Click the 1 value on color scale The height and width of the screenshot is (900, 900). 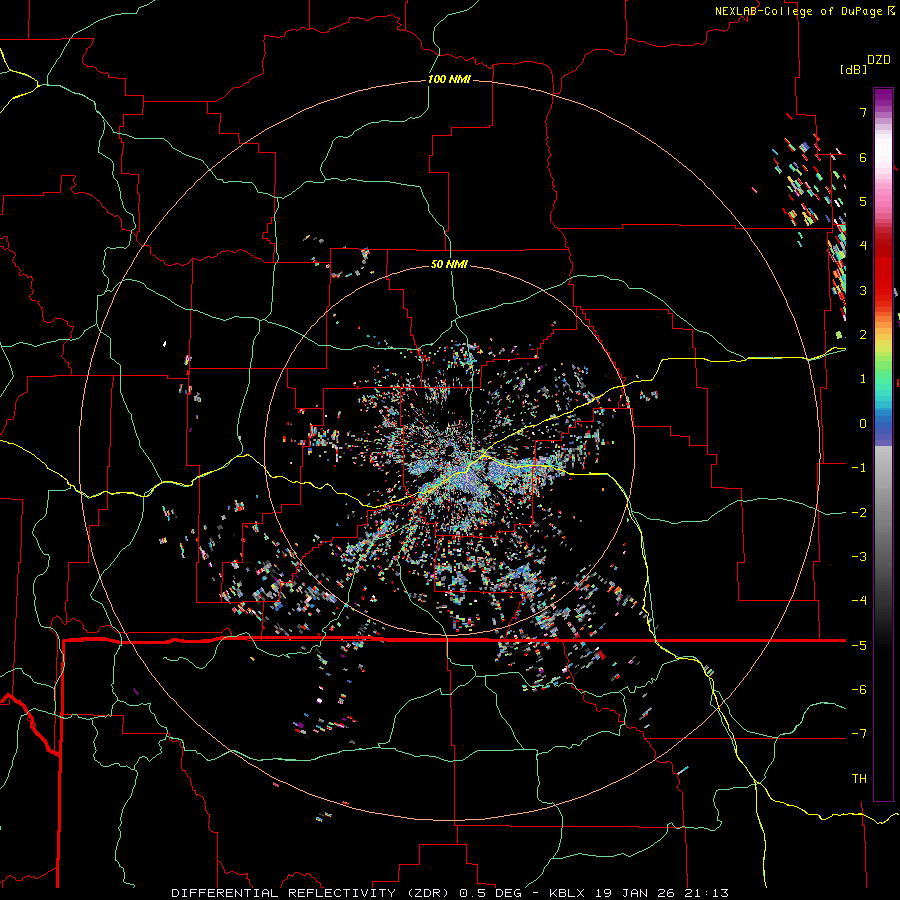(x=863, y=379)
